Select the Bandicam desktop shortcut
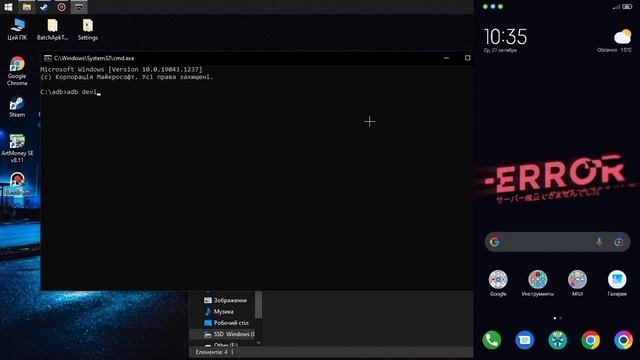 pos(17,183)
